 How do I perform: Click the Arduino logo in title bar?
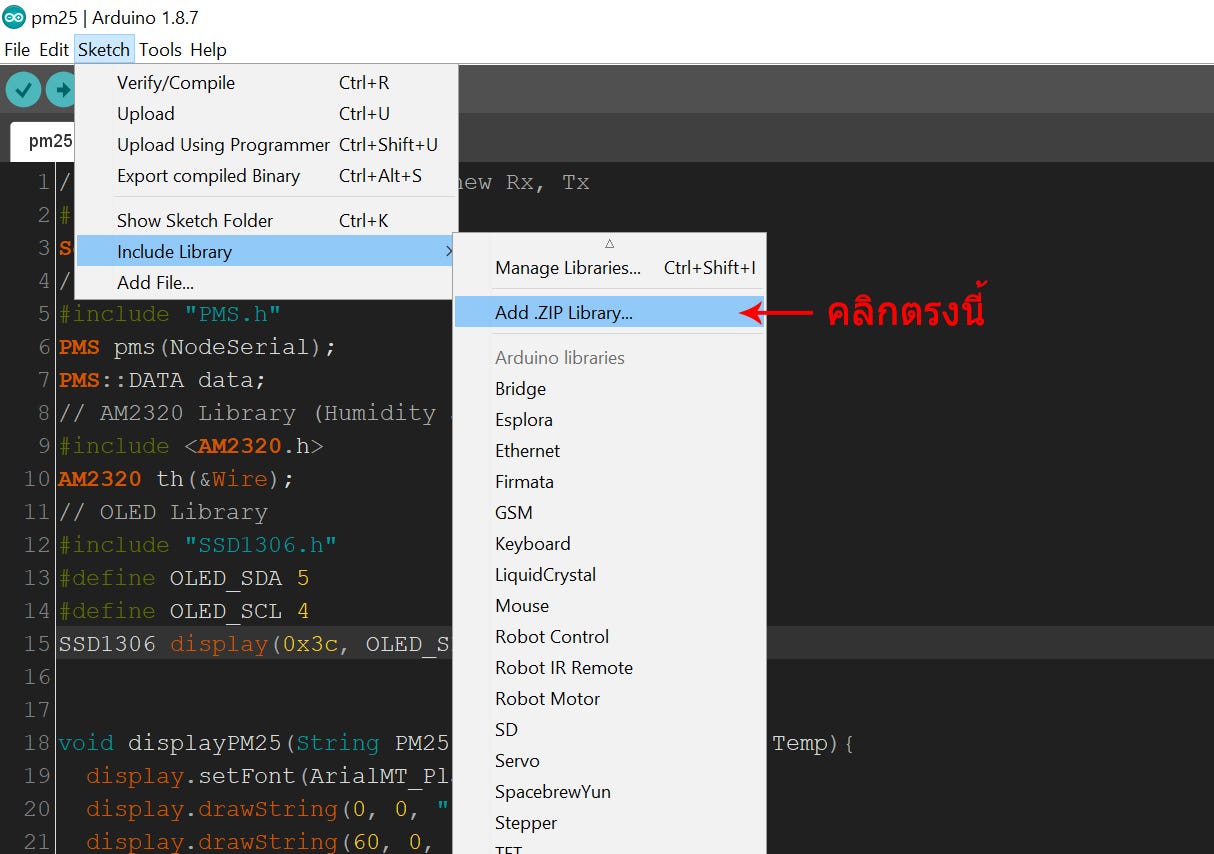14,17
